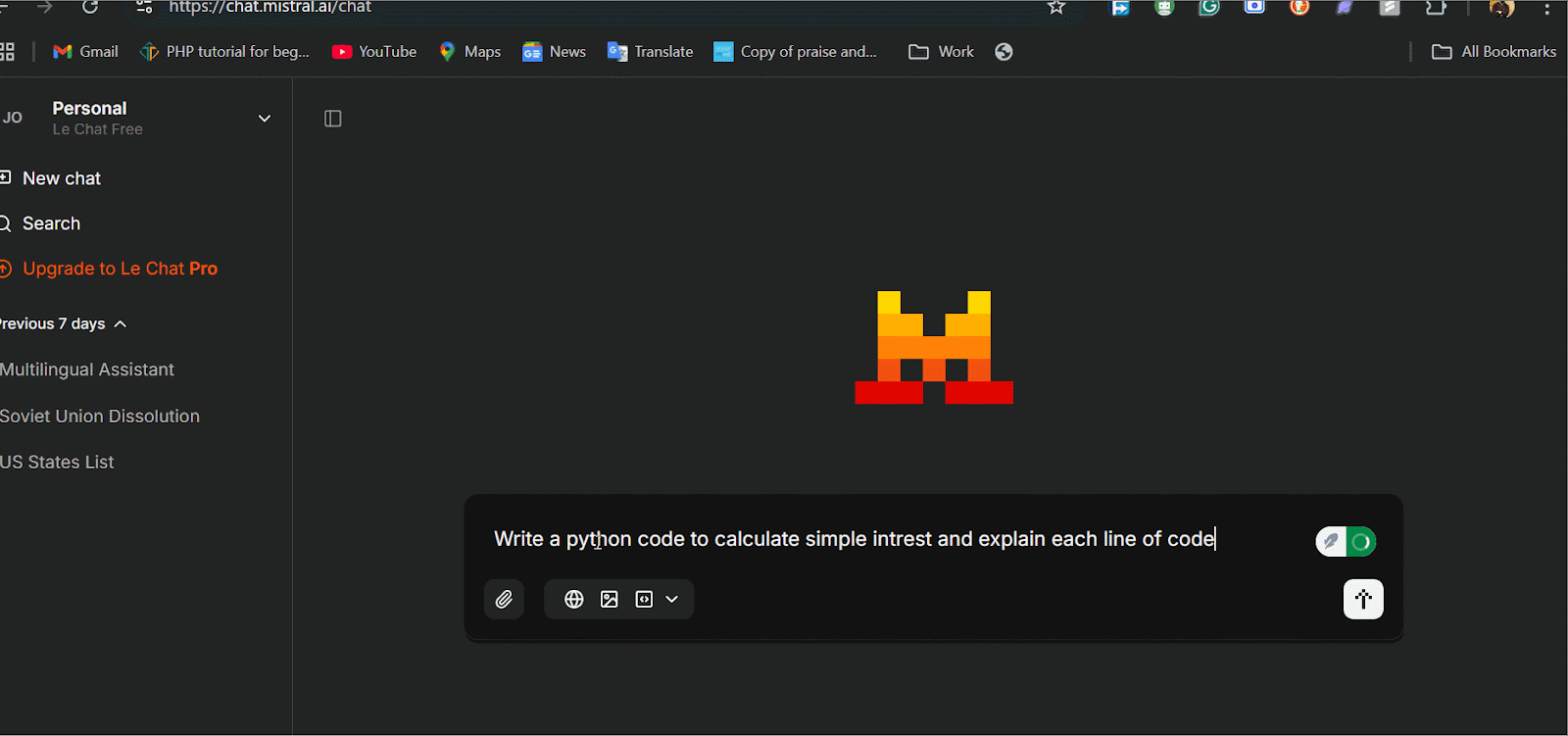Select the code interpreter tool icon
1568x736 pixels.
[644, 599]
